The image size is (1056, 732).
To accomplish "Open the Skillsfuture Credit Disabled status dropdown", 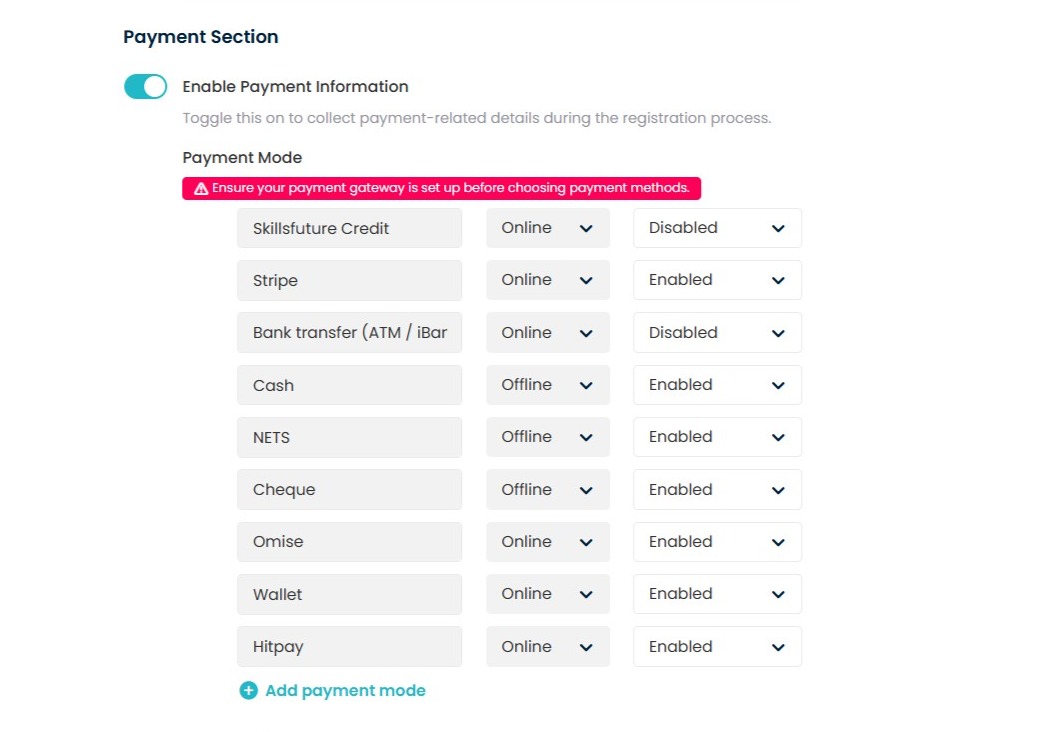I will (717, 228).
